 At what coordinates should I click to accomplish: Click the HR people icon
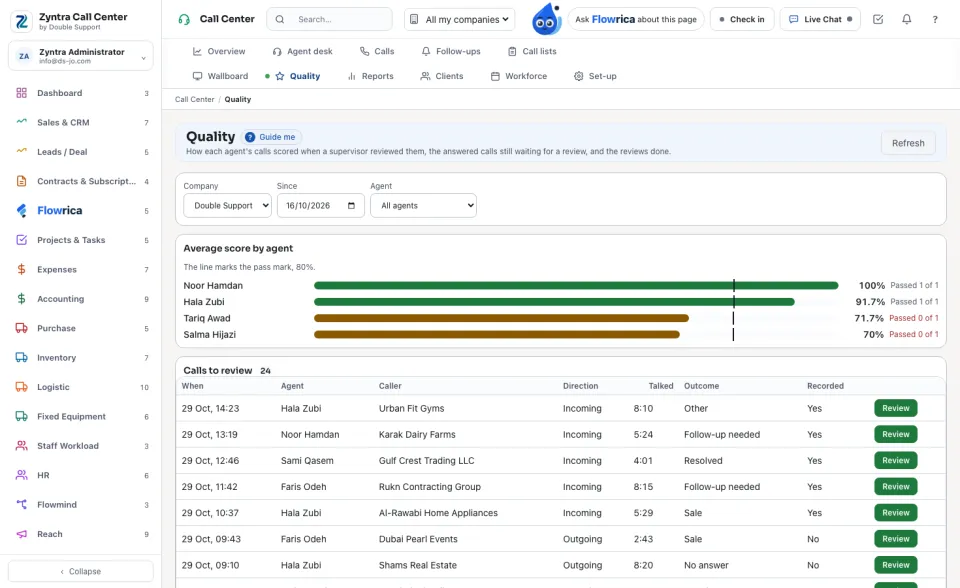[21, 475]
